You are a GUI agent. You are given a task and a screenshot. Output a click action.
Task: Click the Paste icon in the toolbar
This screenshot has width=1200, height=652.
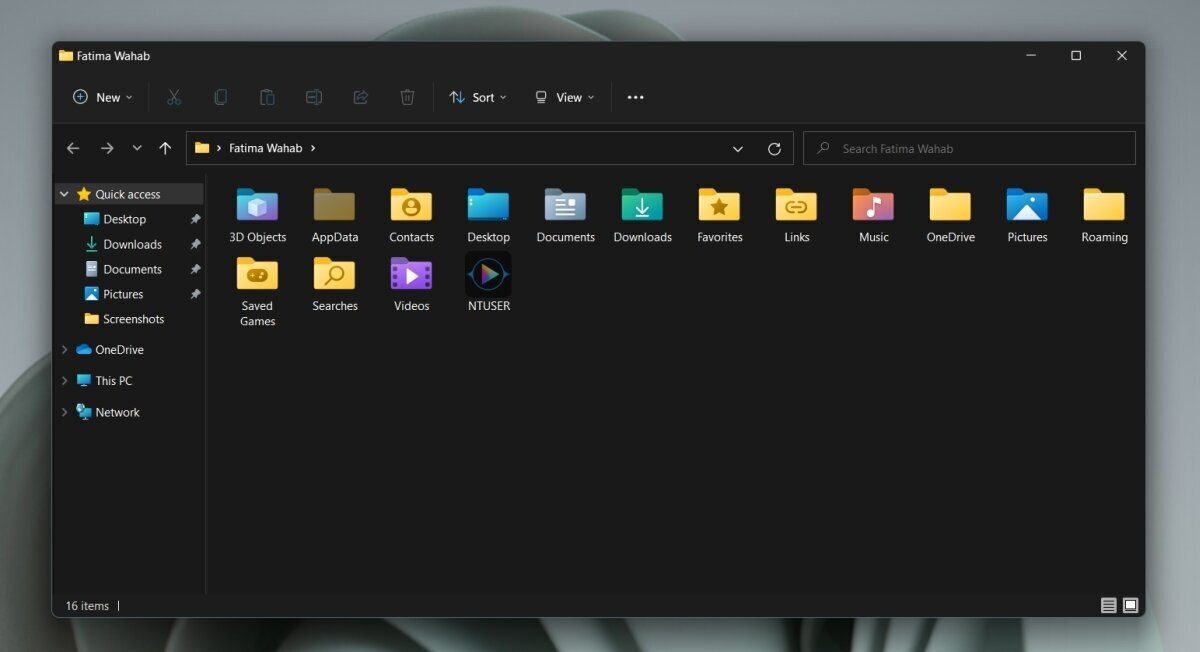coord(267,97)
